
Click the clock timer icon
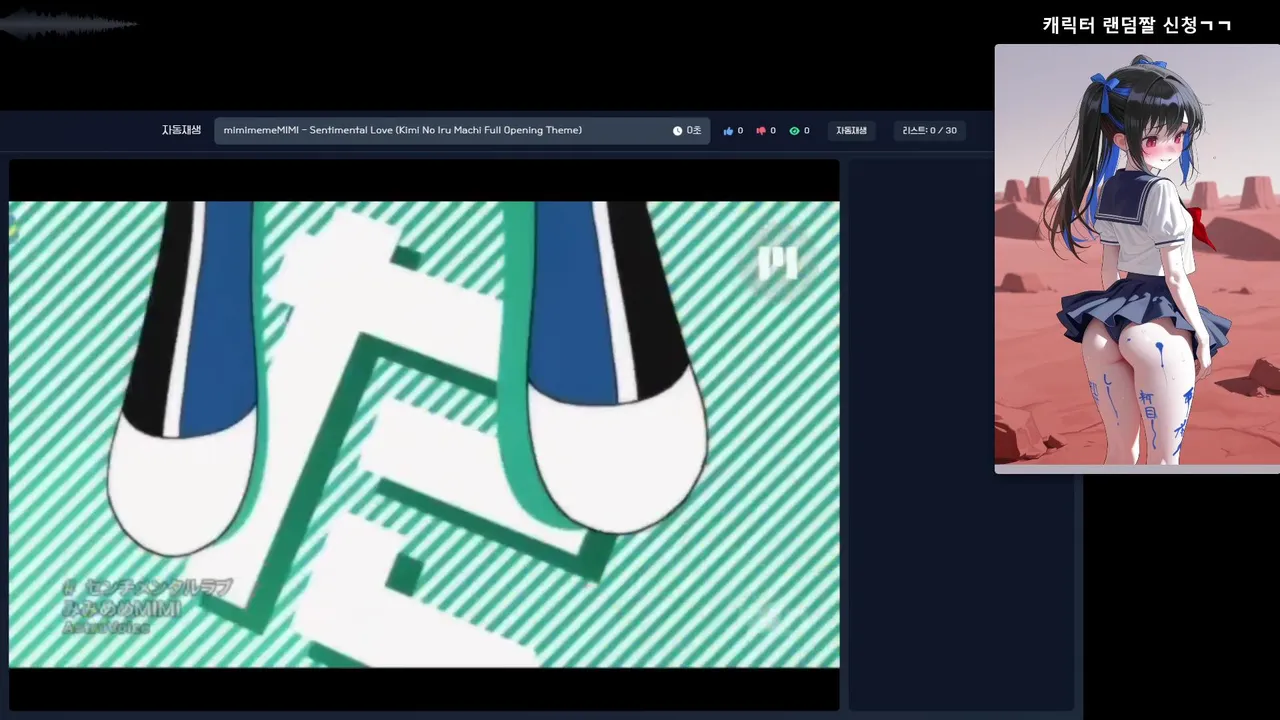point(677,131)
